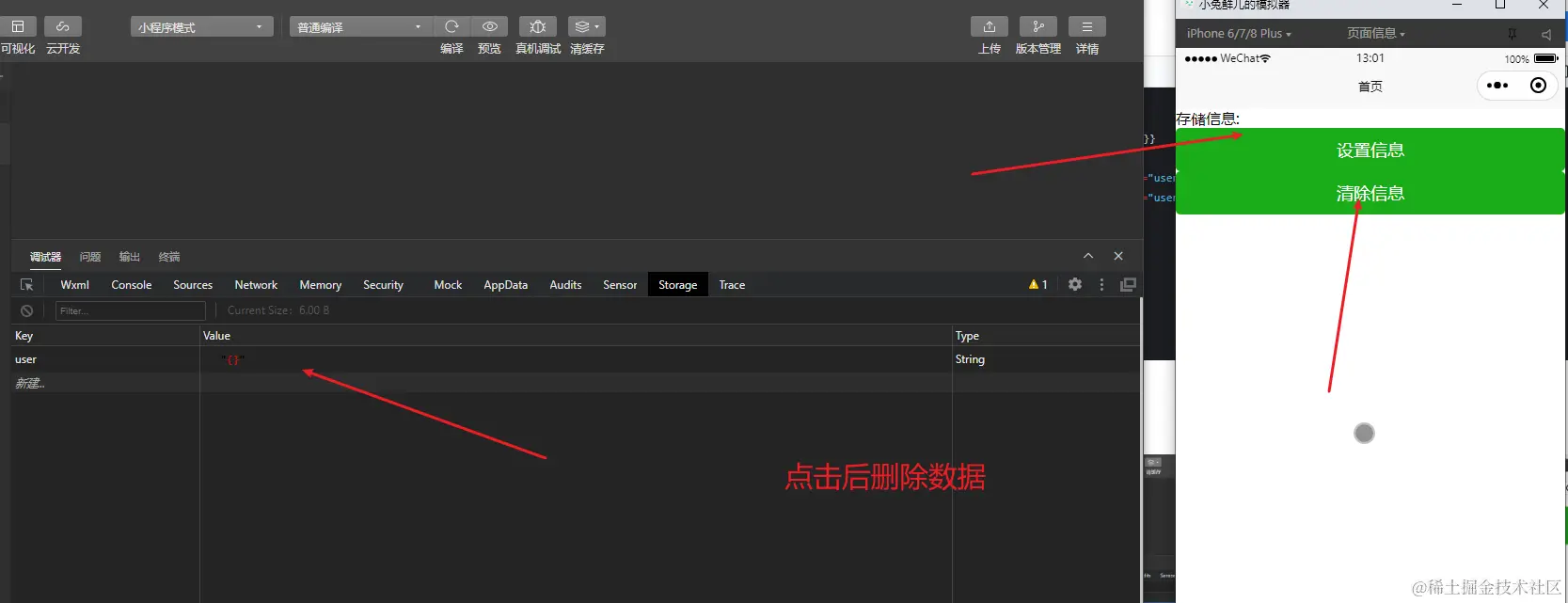Focus the storage Filter input field
Viewport: 1568px width, 603px height.
click(131, 310)
